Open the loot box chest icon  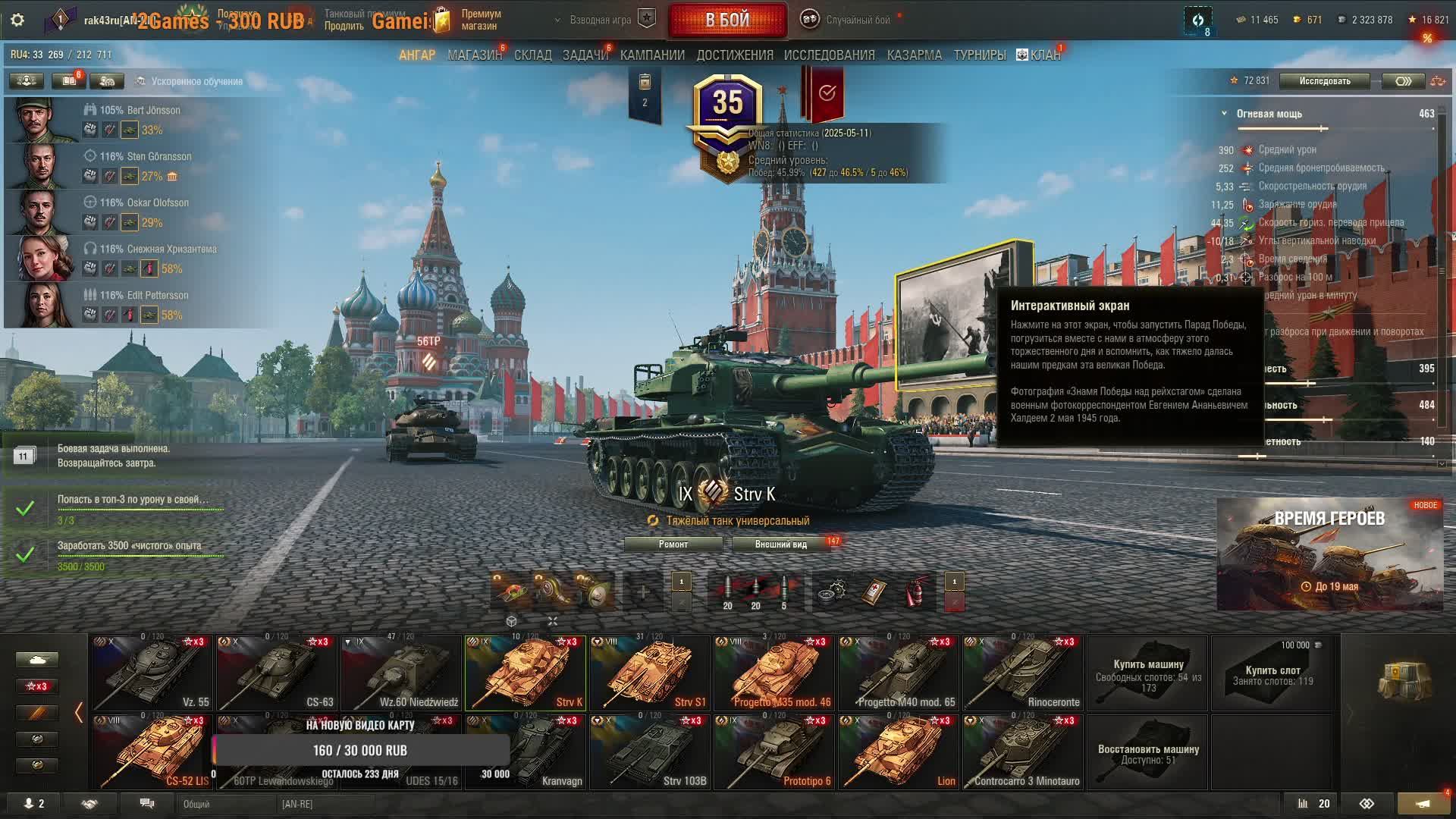pyautogui.click(x=1403, y=679)
